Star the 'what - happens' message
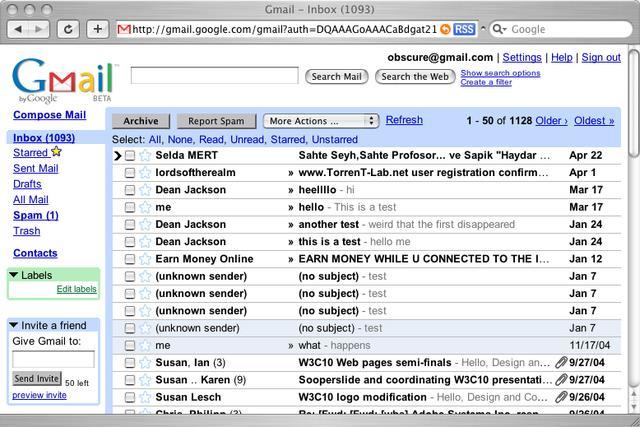This screenshot has height=427, width=640. click(x=145, y=345)
